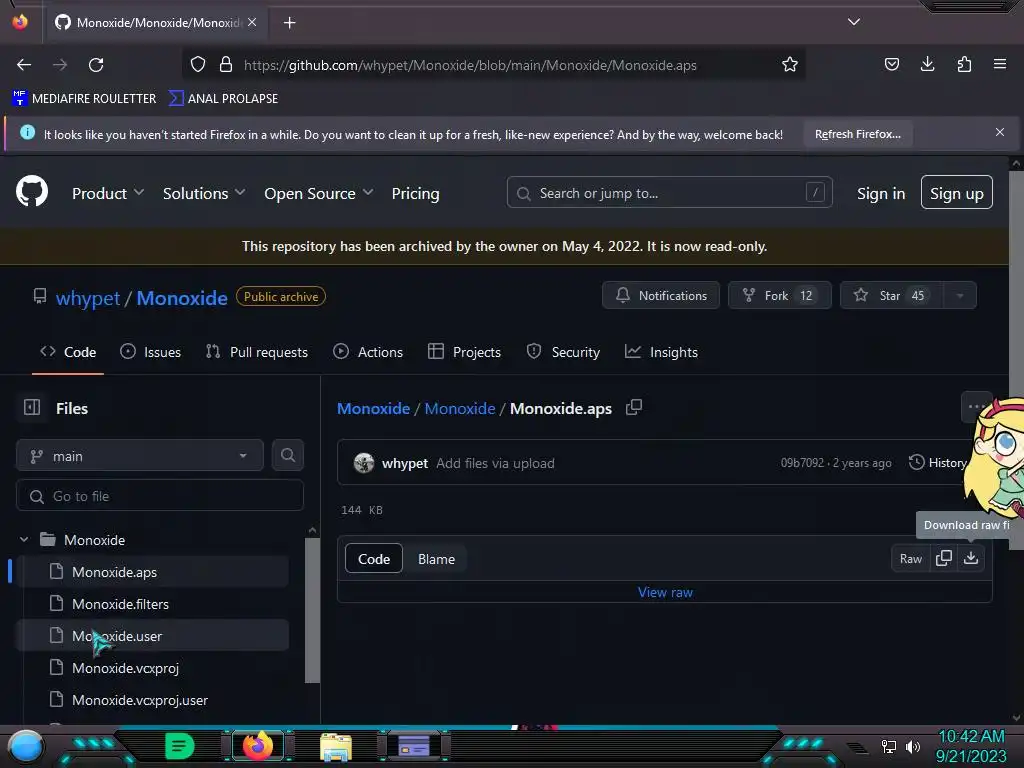Go back with the browser back arrow

tap(24, 65)
